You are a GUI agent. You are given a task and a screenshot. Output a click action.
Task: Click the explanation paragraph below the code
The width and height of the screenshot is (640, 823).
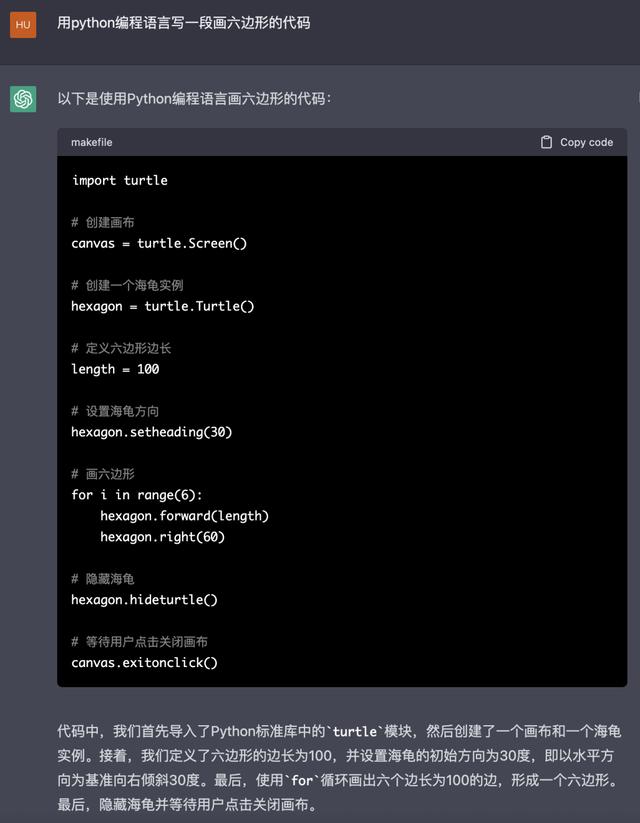(x=339, y=767)
